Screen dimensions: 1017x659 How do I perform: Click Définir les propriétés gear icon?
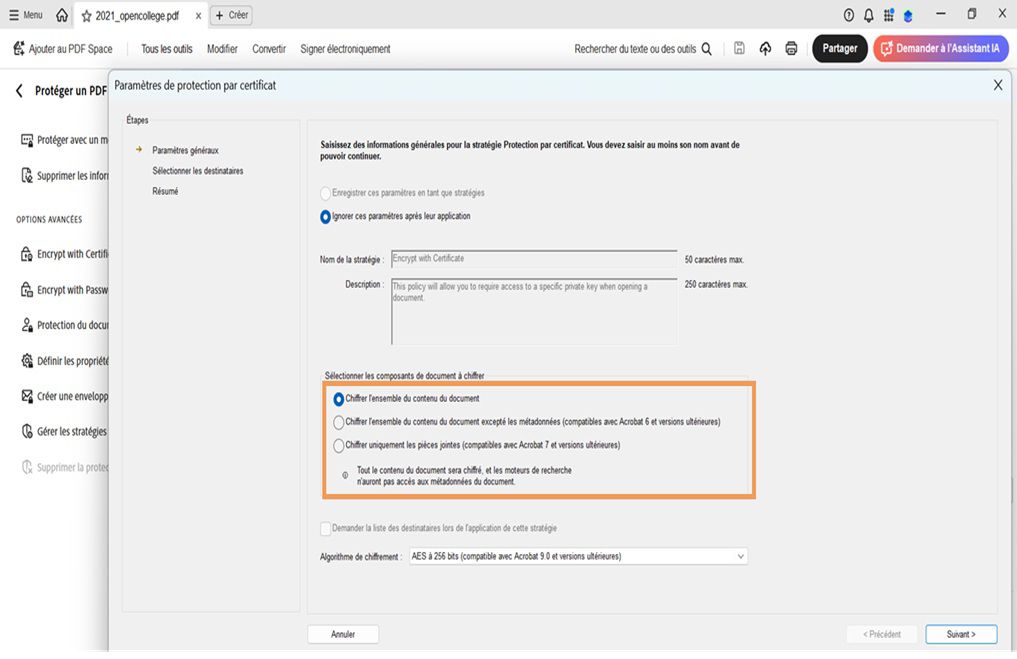(x=27, y=361)
